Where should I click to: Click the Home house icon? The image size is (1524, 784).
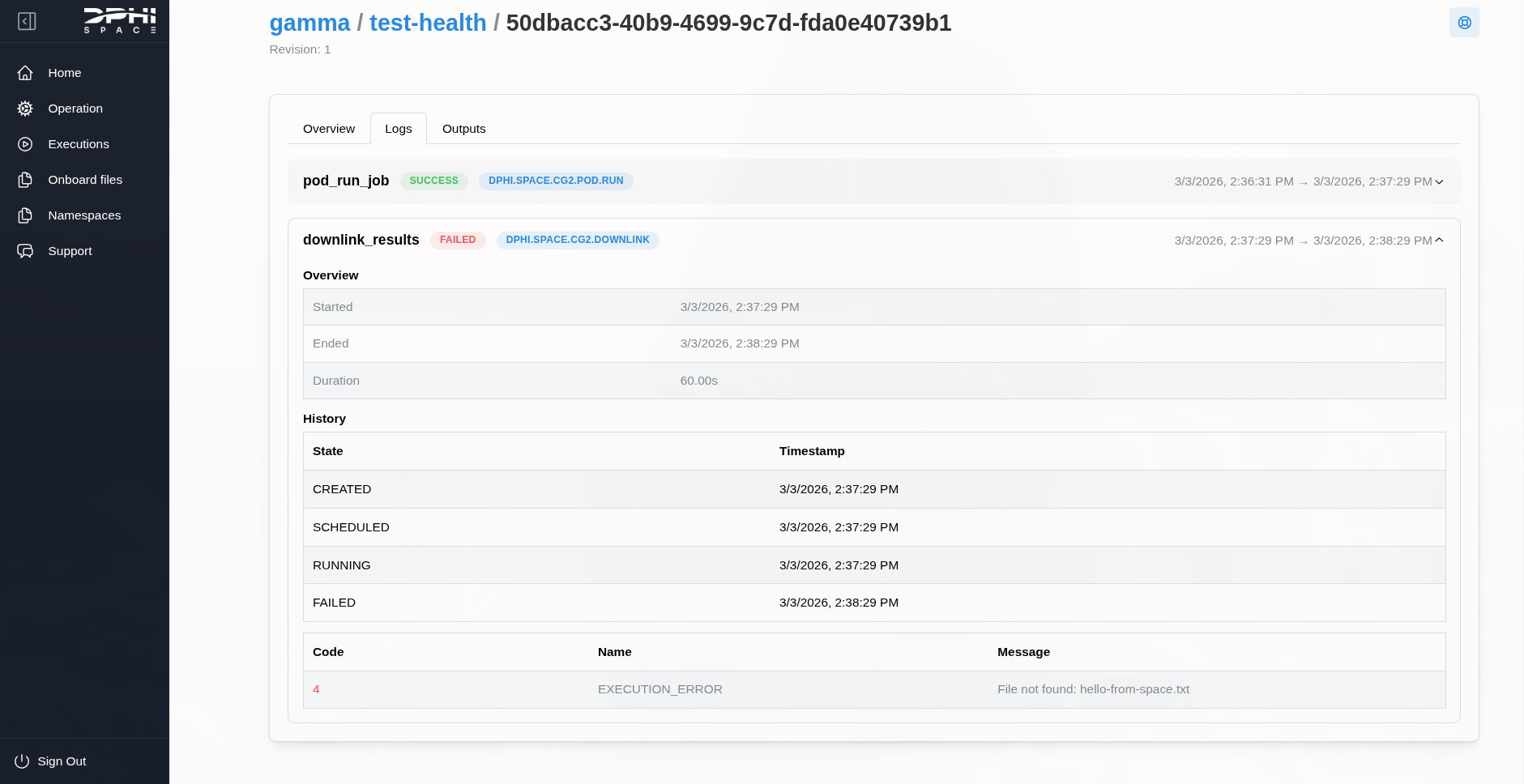pos(25,73)
